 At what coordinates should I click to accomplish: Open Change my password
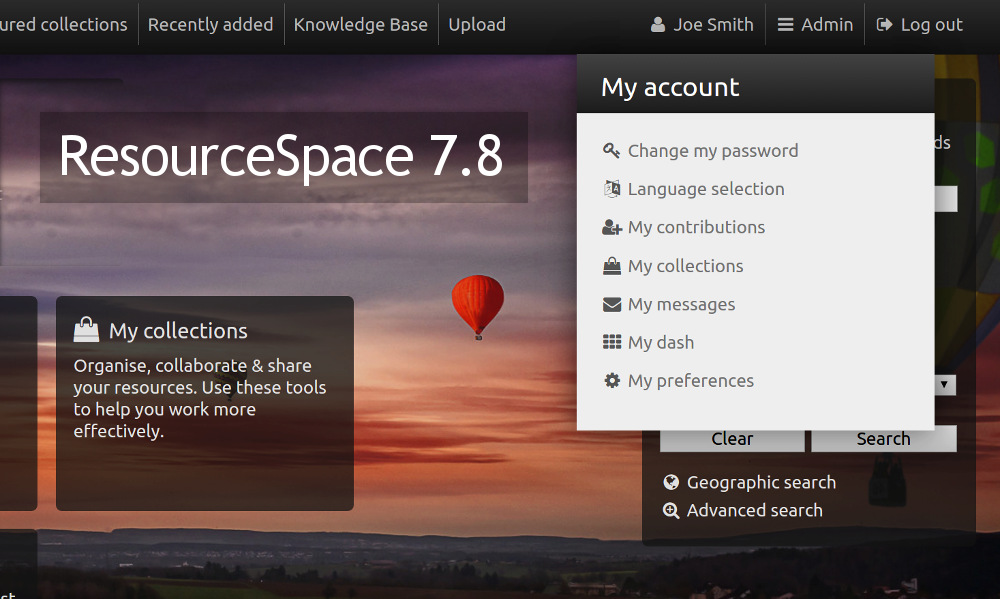pos(713,151)
